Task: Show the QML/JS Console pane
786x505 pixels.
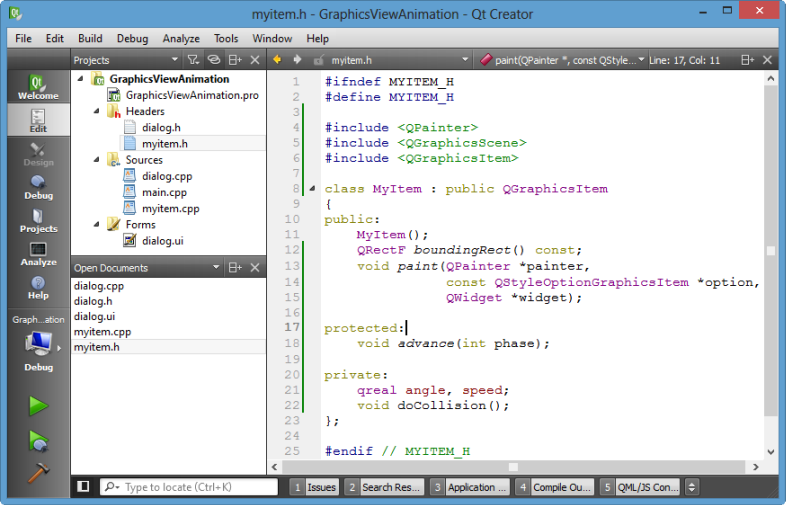Action: 640,487
